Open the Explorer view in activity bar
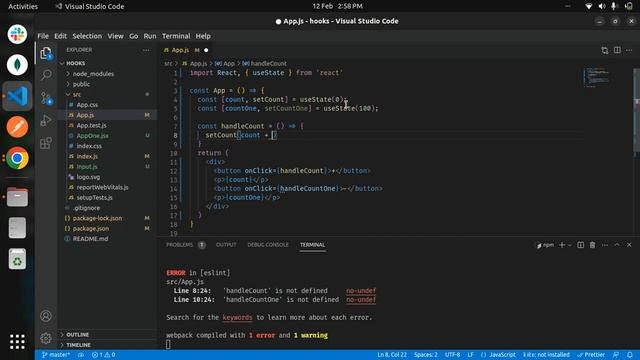This screenshot has width=640, height=360. point(46,53)
